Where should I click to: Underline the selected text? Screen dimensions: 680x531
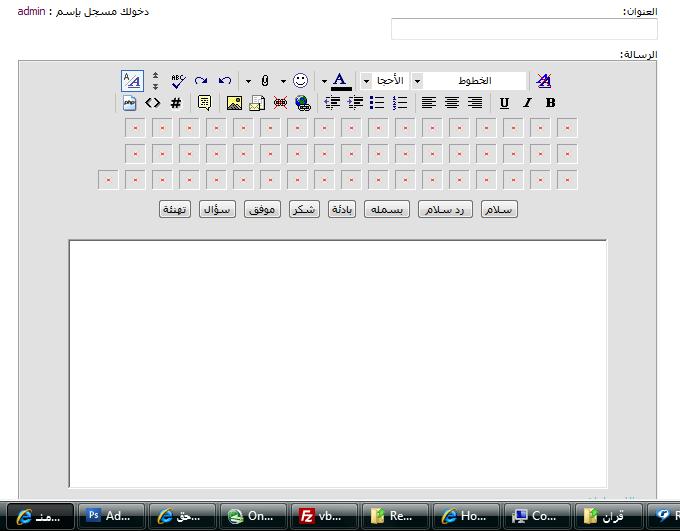pyautogui.click(x=504, y=103)
